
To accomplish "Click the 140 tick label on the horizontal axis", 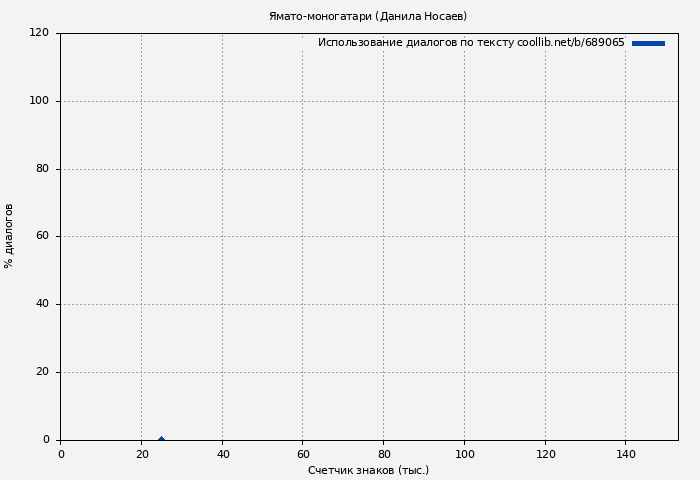I will pos(626,454).
